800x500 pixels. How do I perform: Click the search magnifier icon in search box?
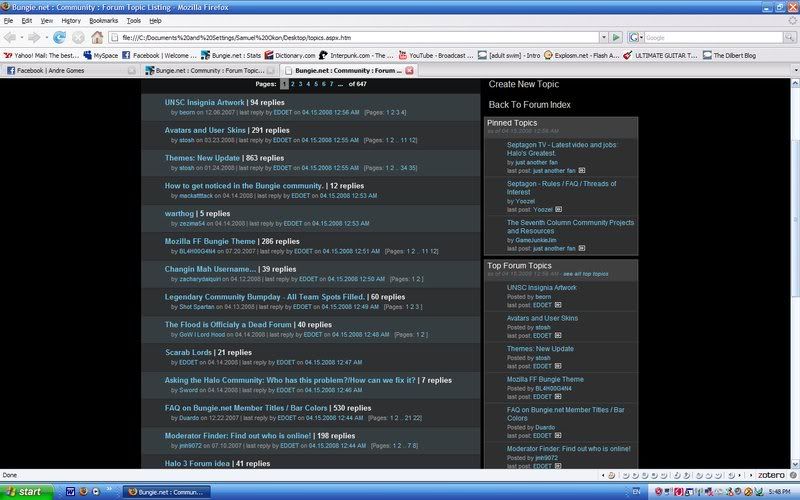point(789,37)
